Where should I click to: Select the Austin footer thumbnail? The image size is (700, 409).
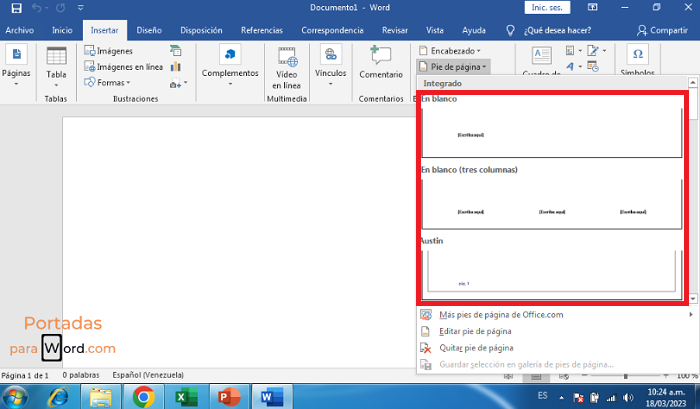tap(552, 275)
